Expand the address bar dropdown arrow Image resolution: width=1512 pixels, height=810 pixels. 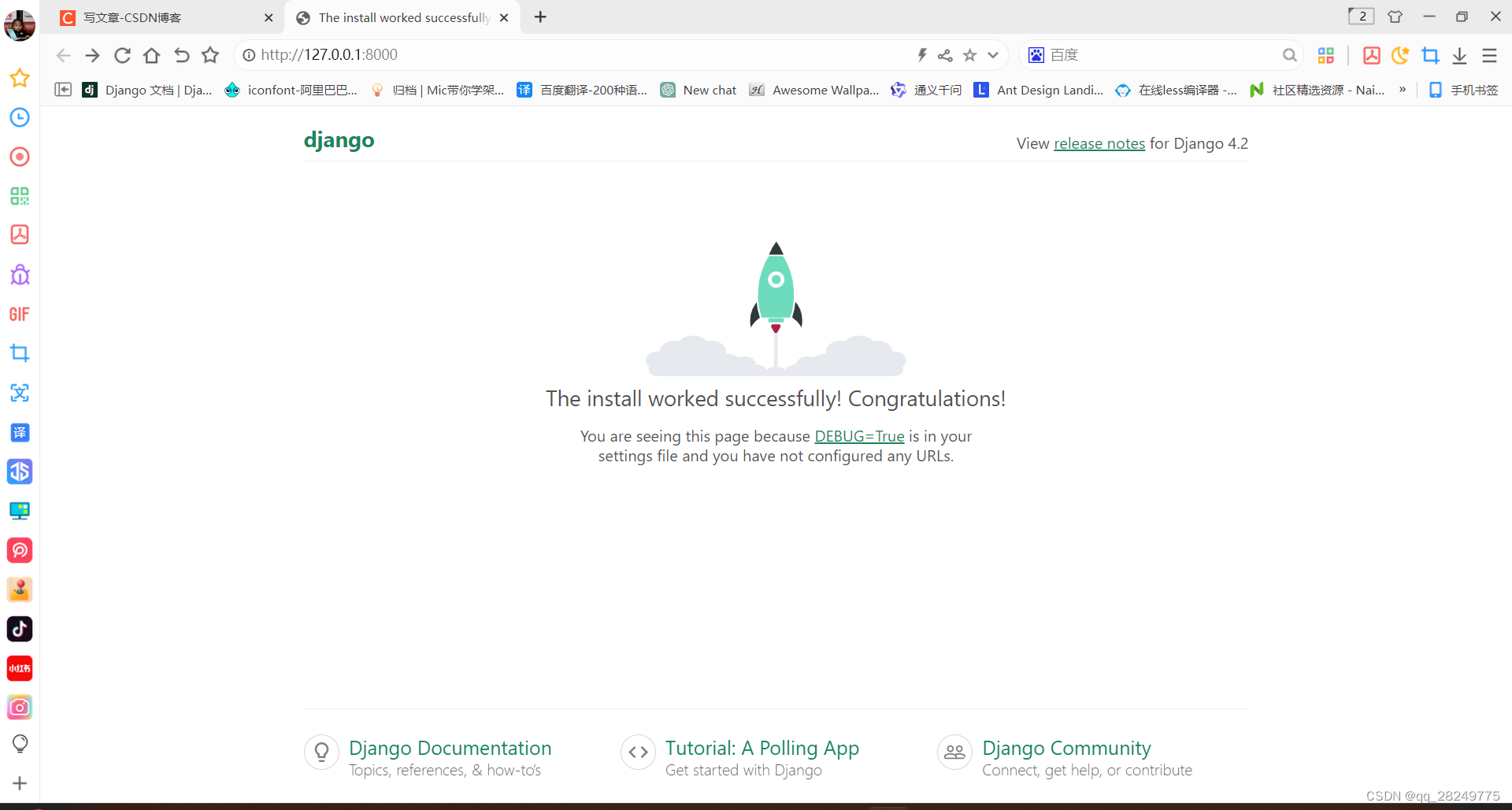pyautogui.click(x=993, y=55)
